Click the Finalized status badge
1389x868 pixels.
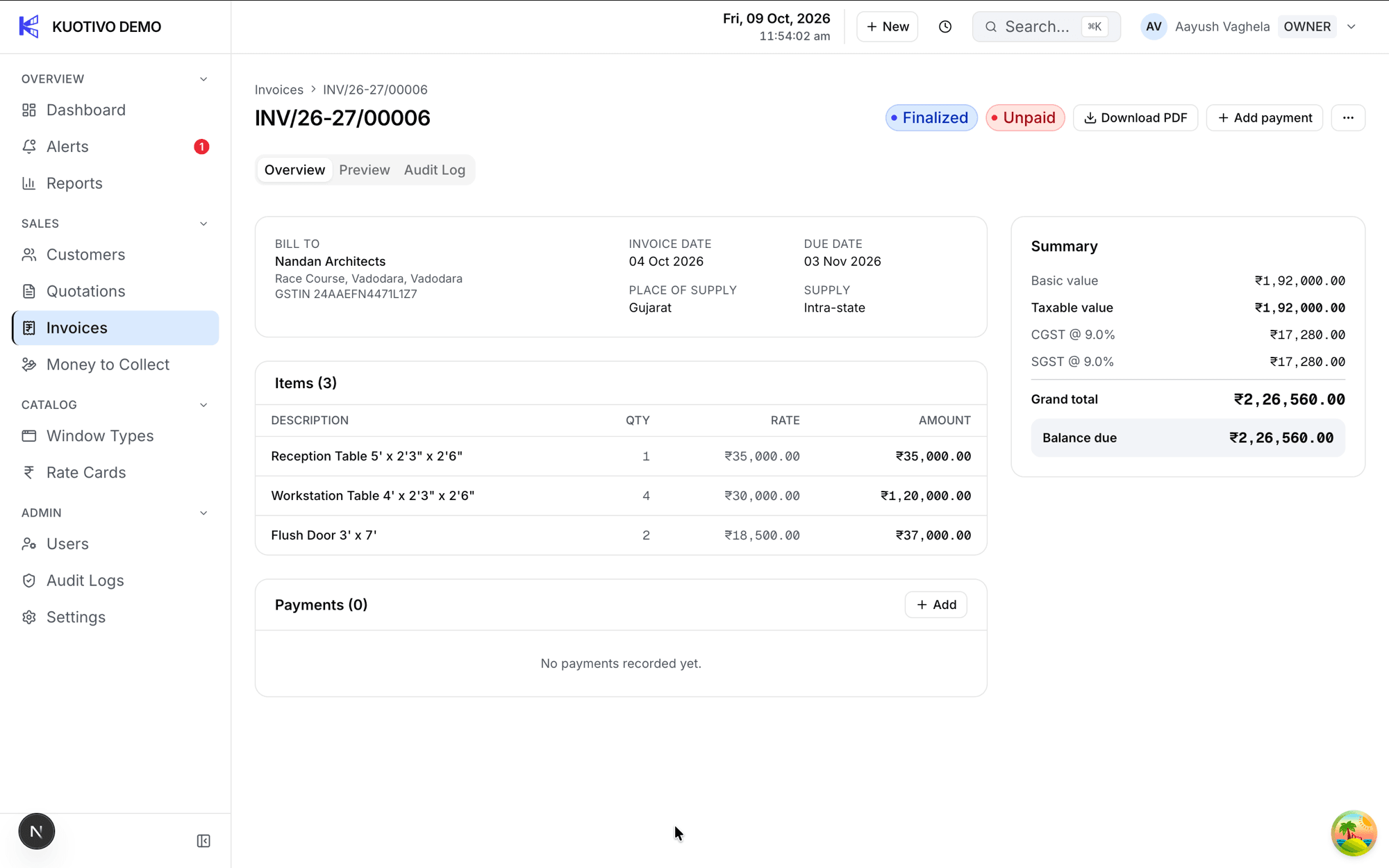point(931,118)
